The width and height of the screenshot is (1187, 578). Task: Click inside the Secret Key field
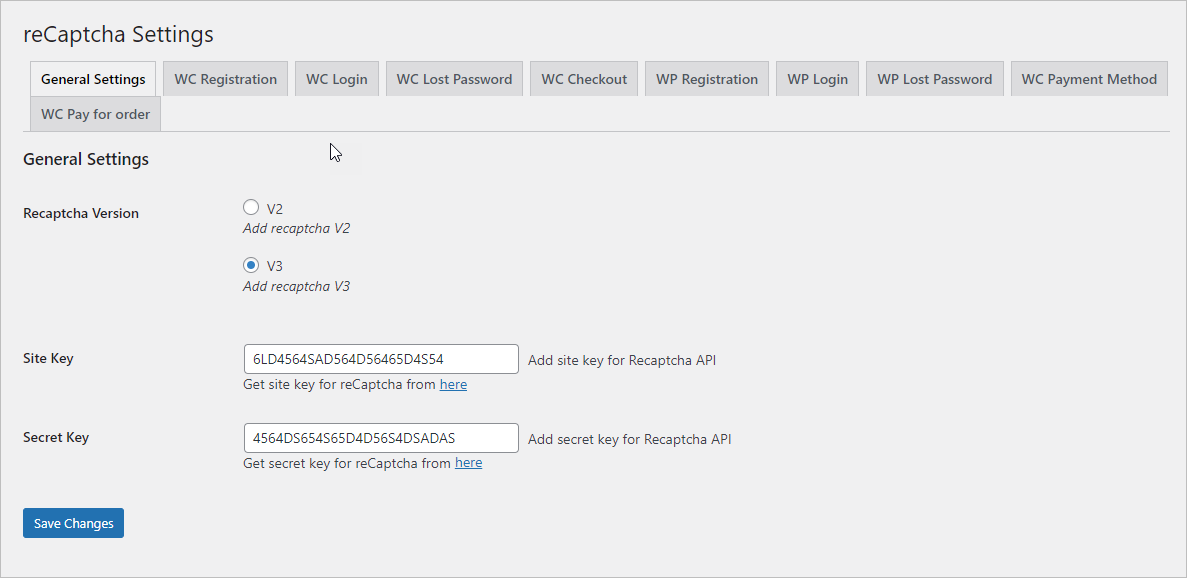(380, 437)
